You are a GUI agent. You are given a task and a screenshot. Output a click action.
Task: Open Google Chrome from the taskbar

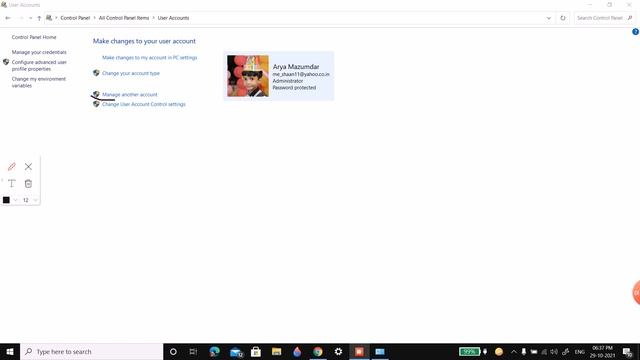[318, 351]
